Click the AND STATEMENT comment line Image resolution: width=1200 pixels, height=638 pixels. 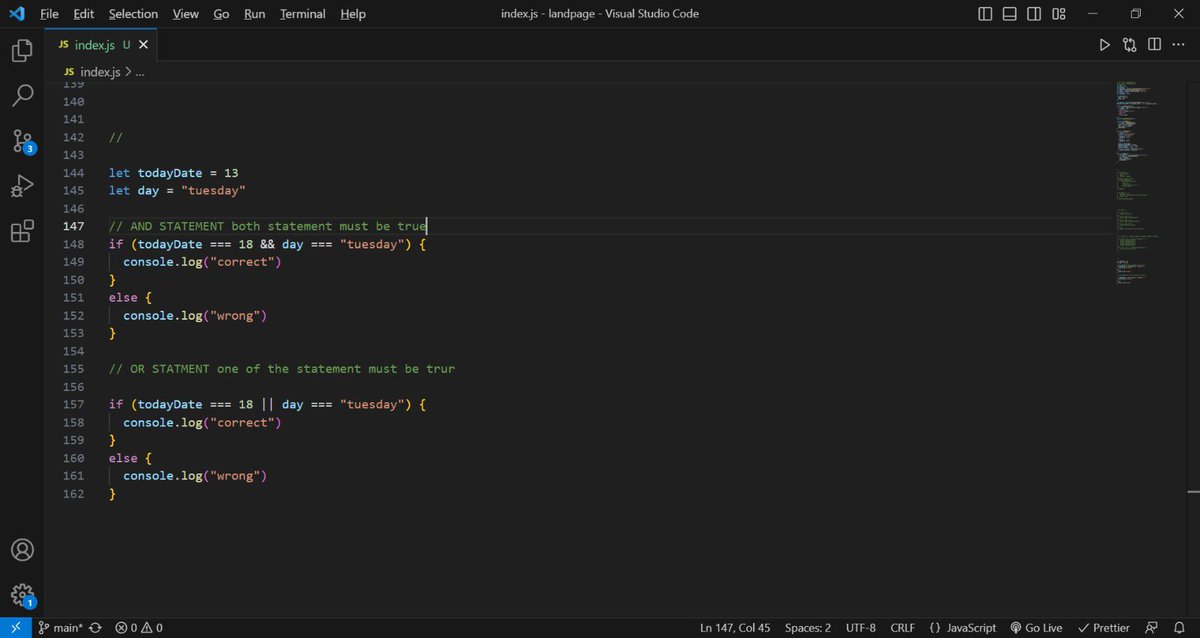pos(268,226)
